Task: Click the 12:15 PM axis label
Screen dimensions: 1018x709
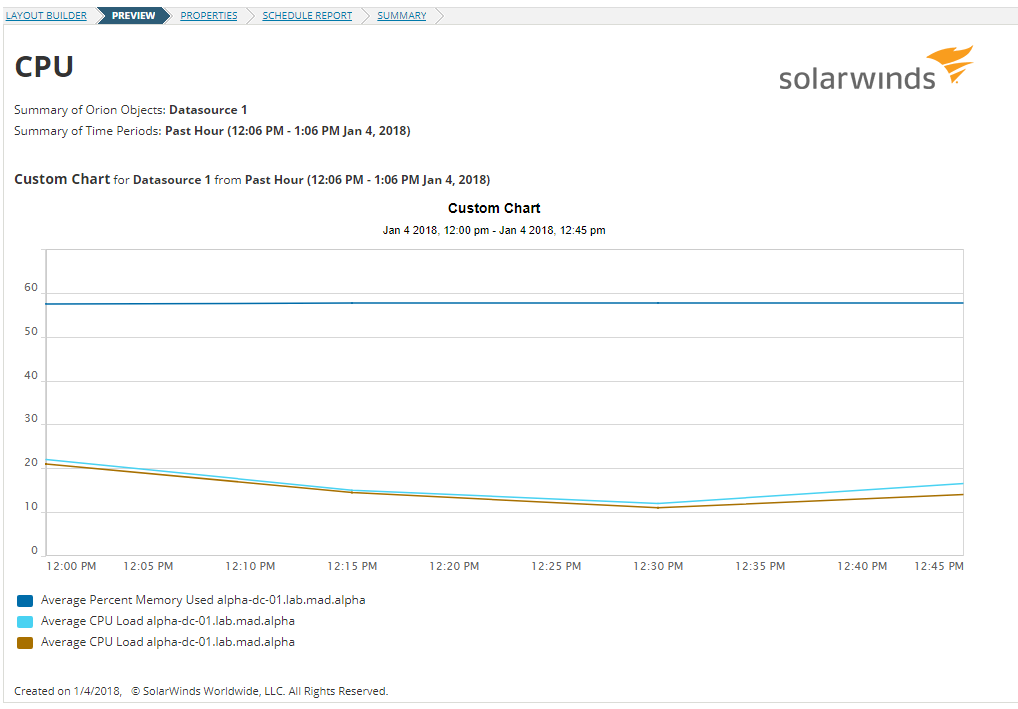Action: [352, 566]
